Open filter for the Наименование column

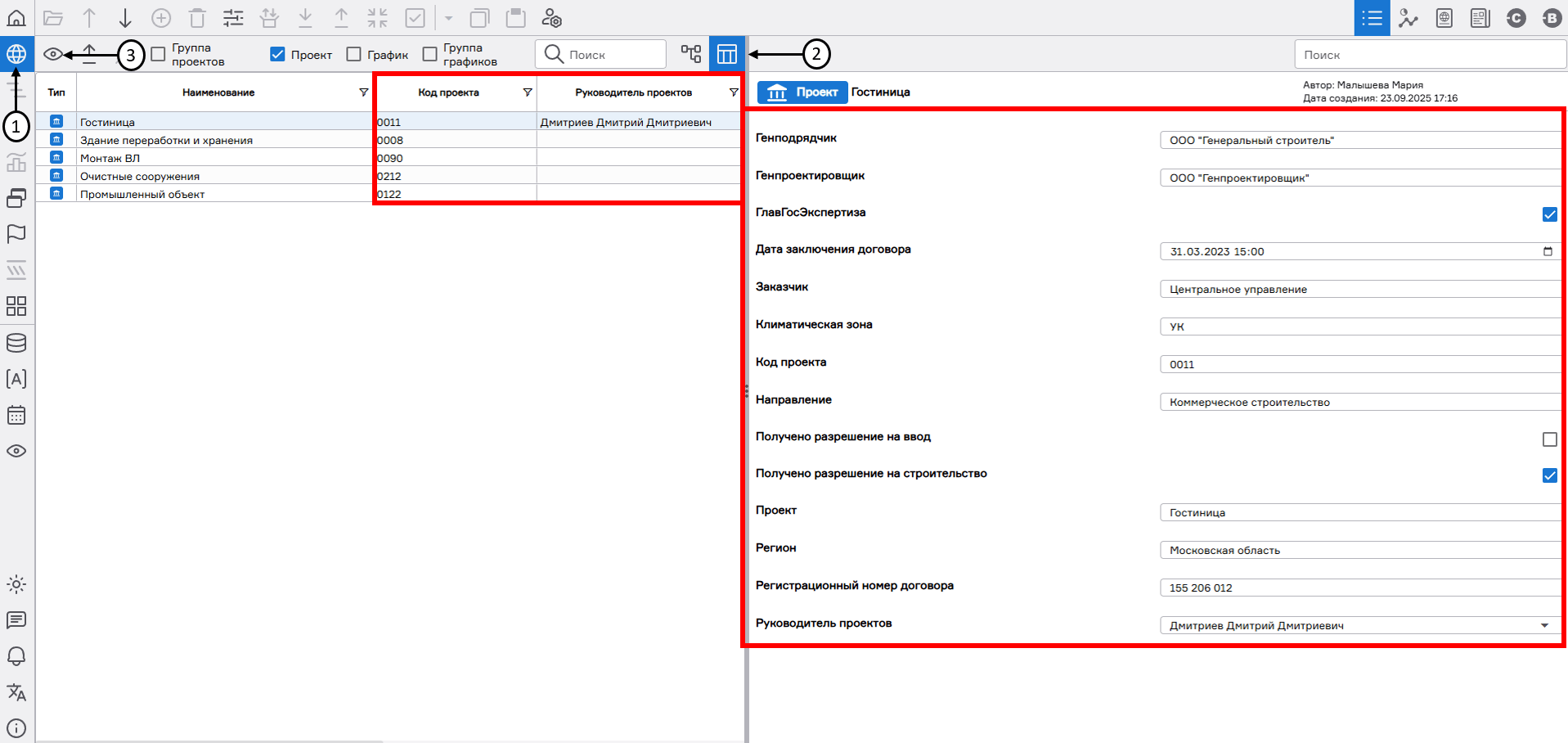point(363,92)
